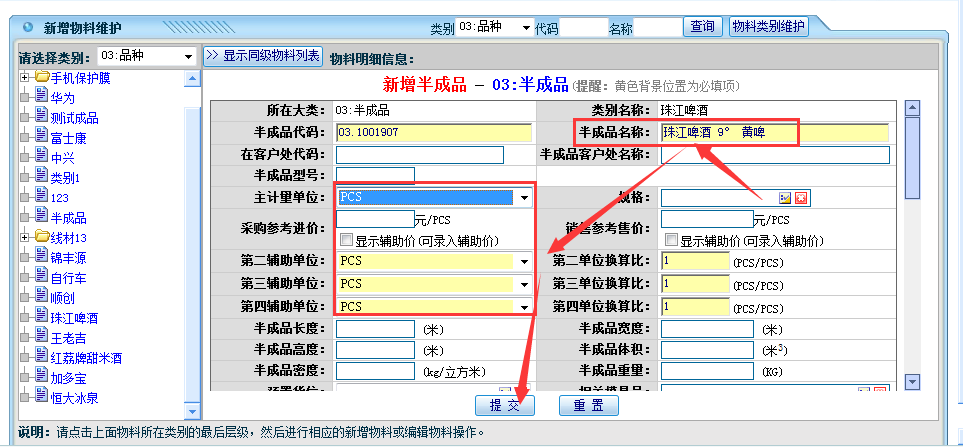
Task: Click the document icon for 华为 category
Action: pos(42,97)
